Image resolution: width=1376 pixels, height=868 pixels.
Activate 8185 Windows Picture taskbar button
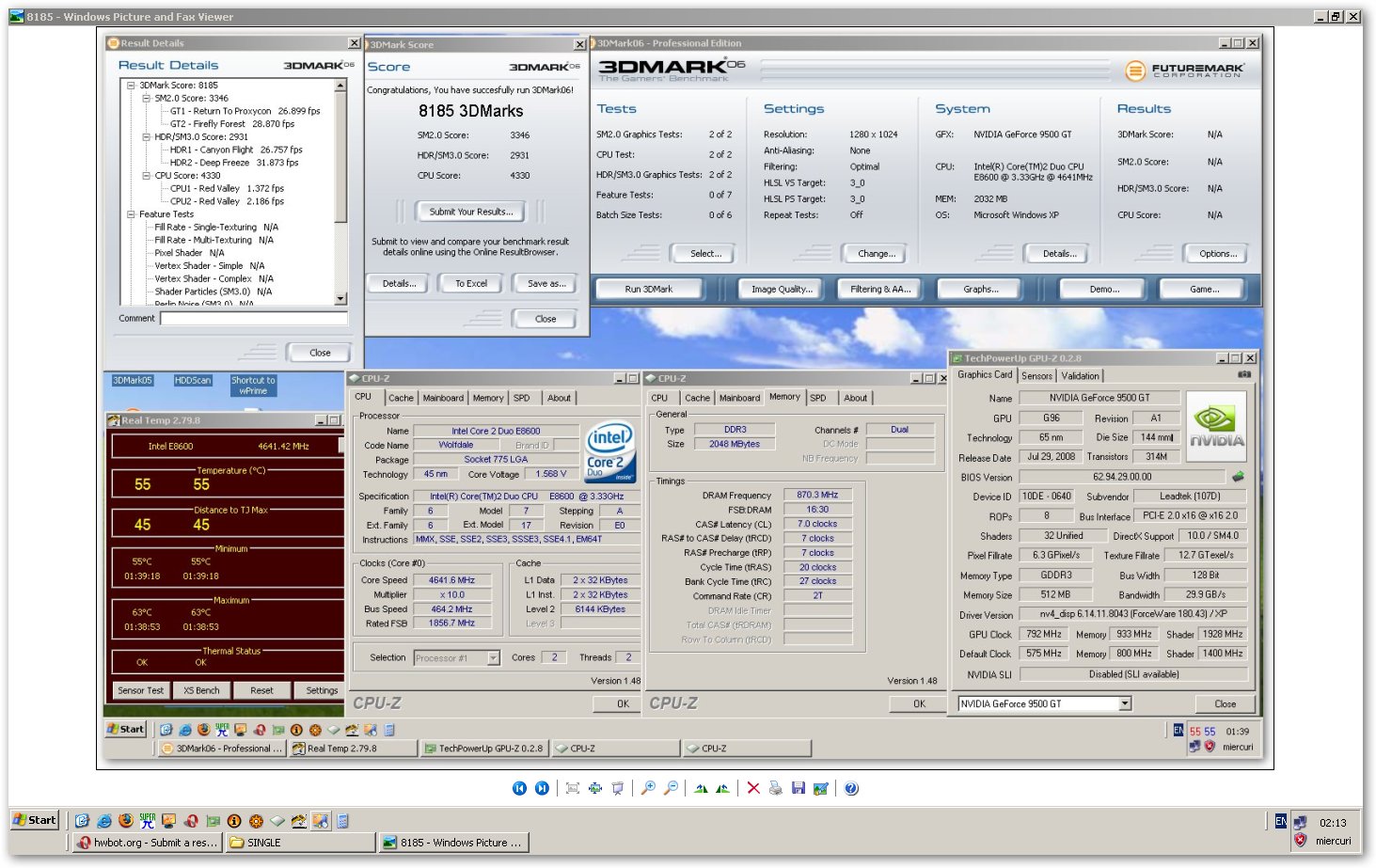point(453,843)
